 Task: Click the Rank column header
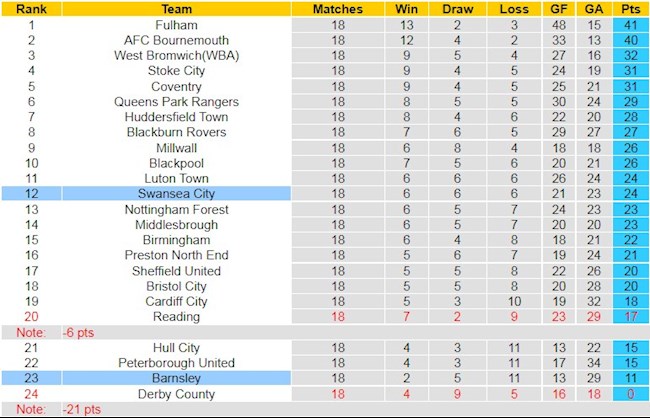coord(31,8)
